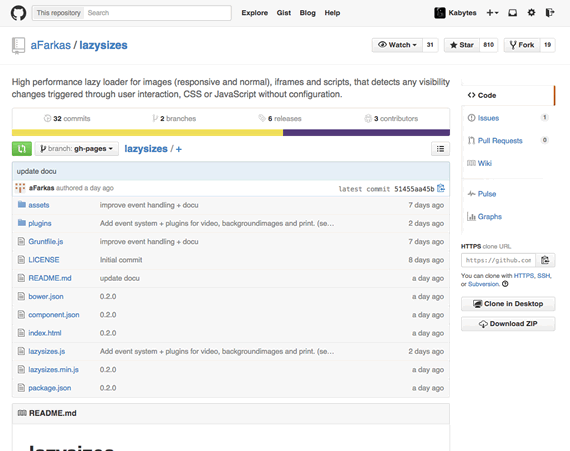Open the aFarkas owner link
570x451 pixels.
click(51, 45)
